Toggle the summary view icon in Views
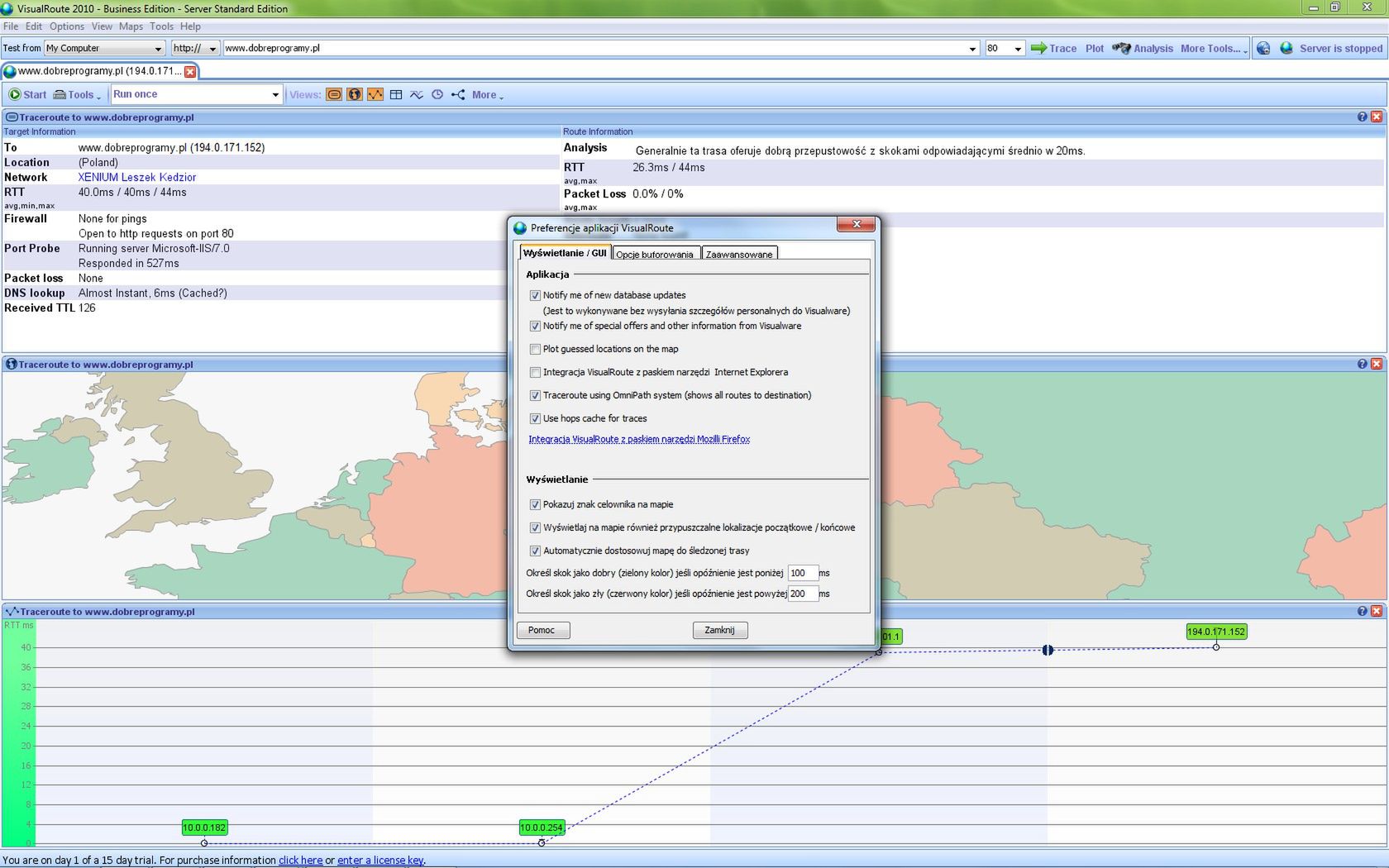Screen dimensions: 1389x868 click(x=334, y=94)
